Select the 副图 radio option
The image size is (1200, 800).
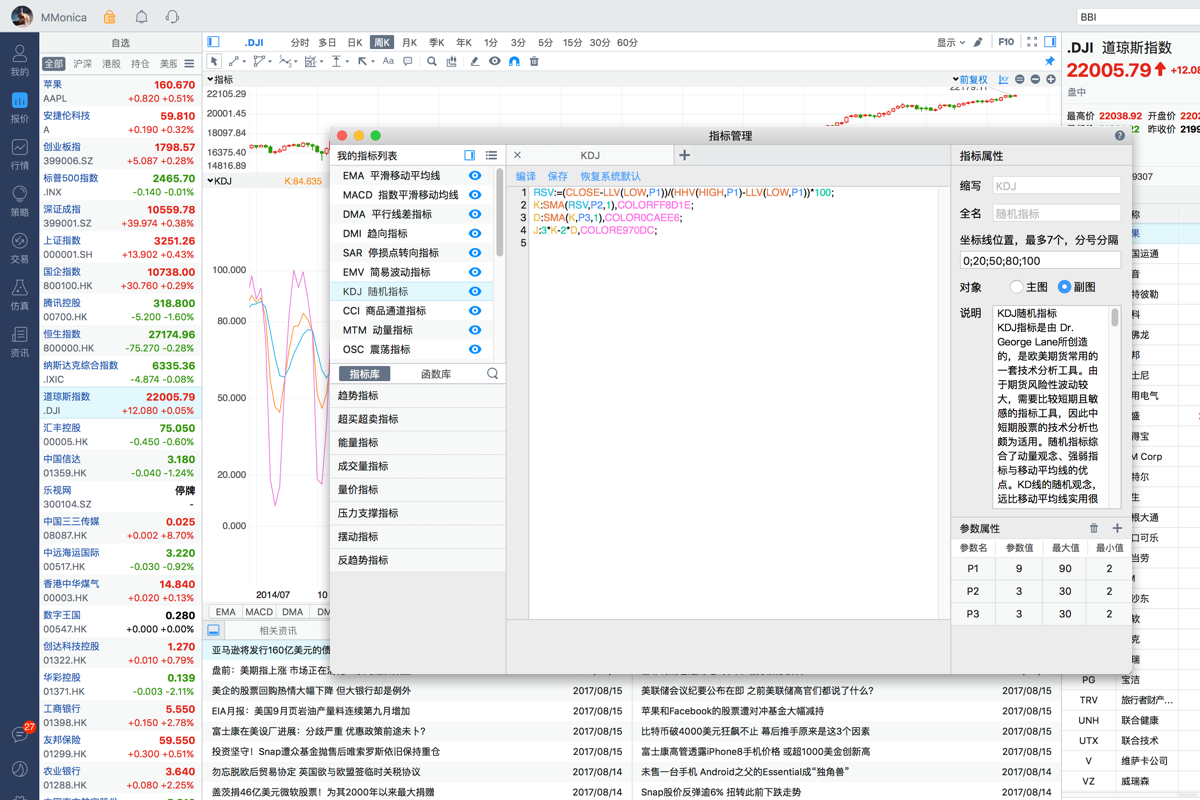pyautogui.click(x=1064, y=287)
